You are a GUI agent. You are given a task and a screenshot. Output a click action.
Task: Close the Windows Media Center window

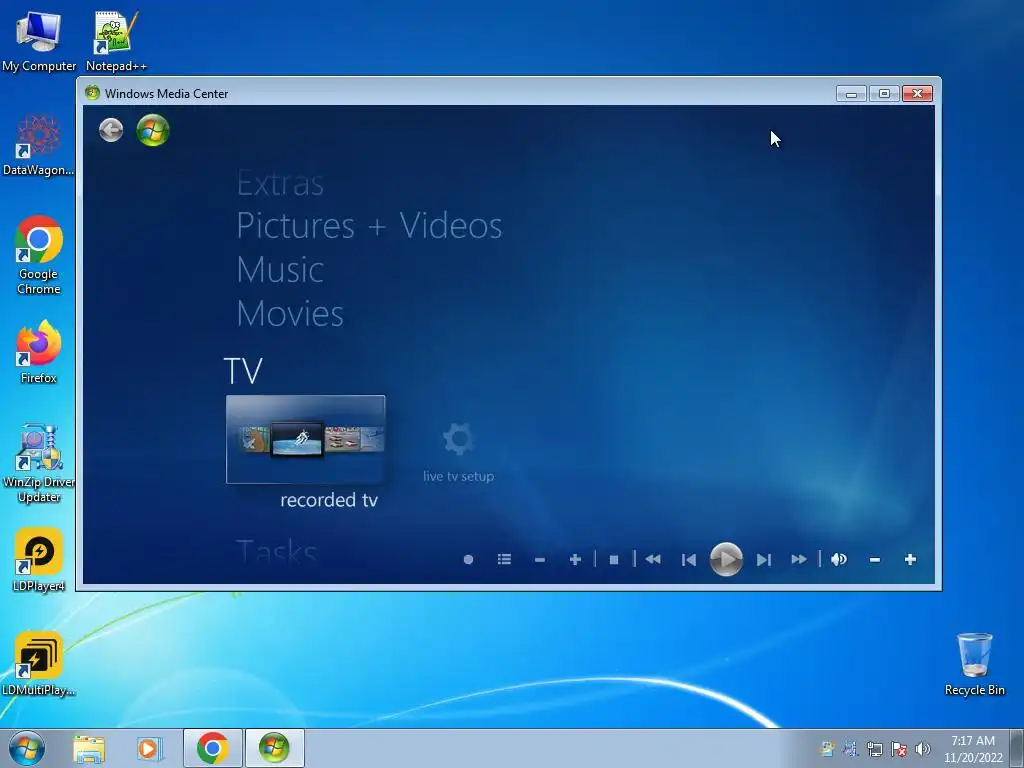[x=918, y=94]
